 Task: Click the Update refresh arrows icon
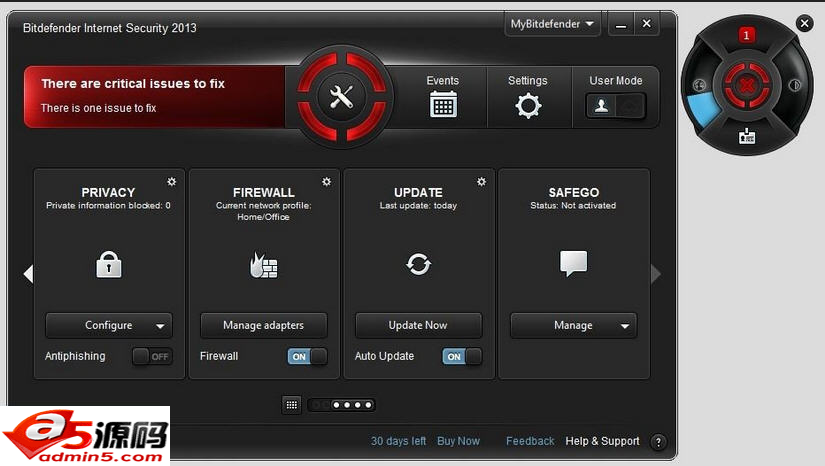[418, 264]
